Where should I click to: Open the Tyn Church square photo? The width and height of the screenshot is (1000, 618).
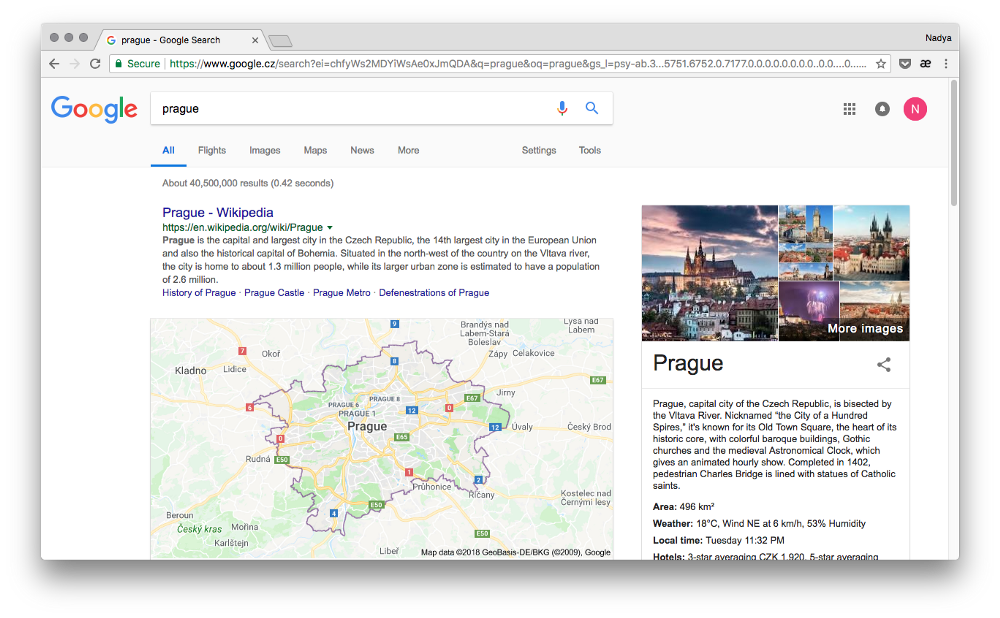click(x=871, y=243)
